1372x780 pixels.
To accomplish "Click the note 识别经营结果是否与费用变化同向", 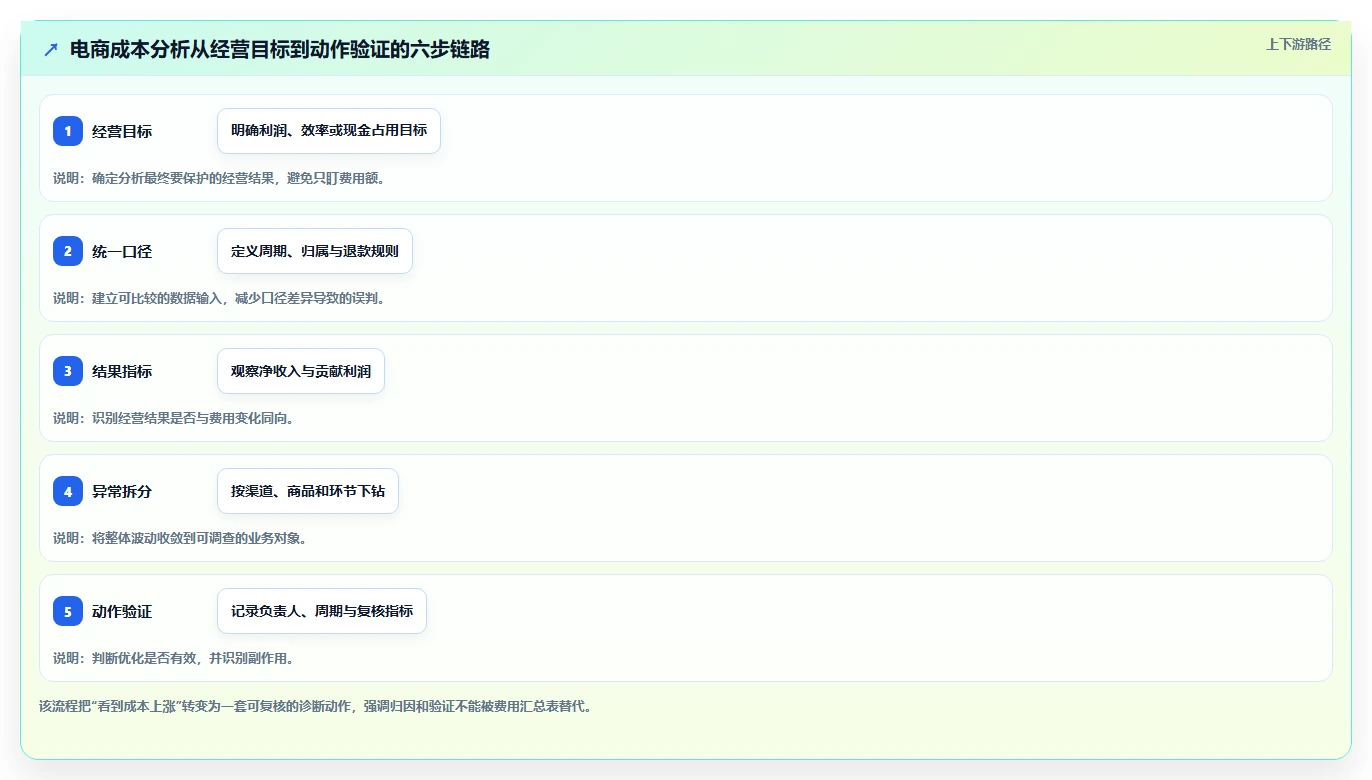I will click(174, 418).
